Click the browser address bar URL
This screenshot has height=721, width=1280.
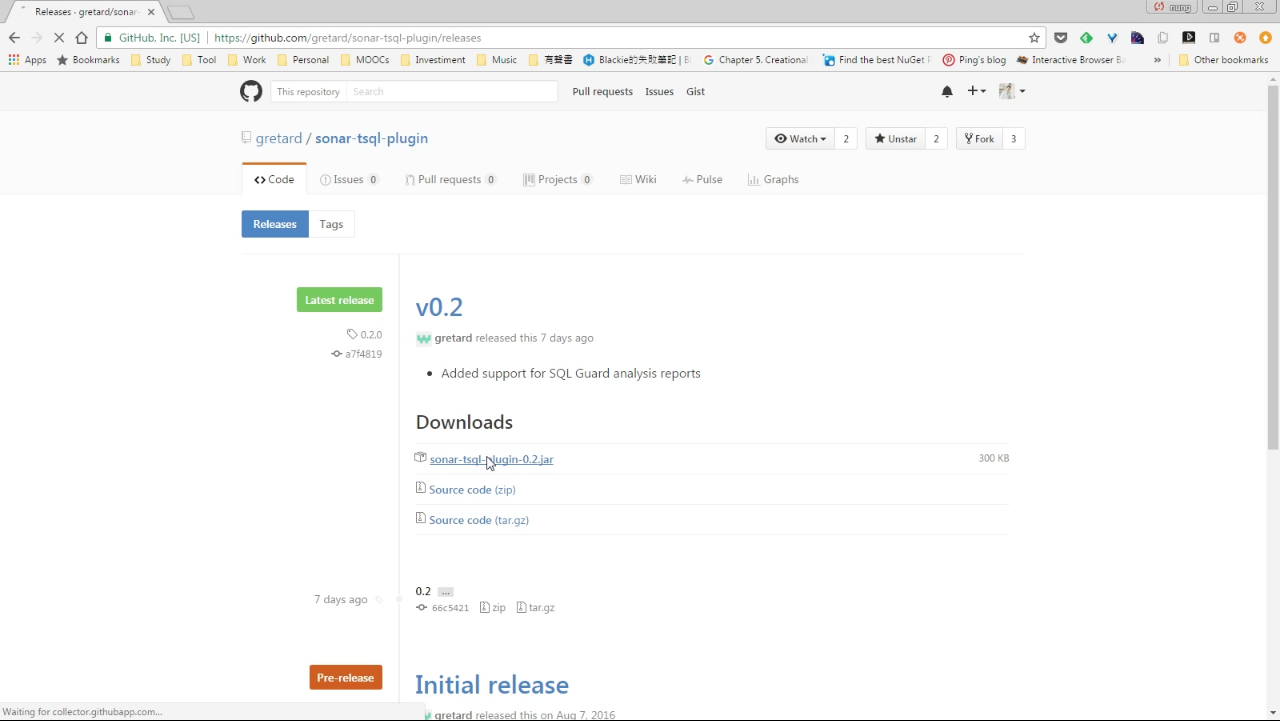348,38
